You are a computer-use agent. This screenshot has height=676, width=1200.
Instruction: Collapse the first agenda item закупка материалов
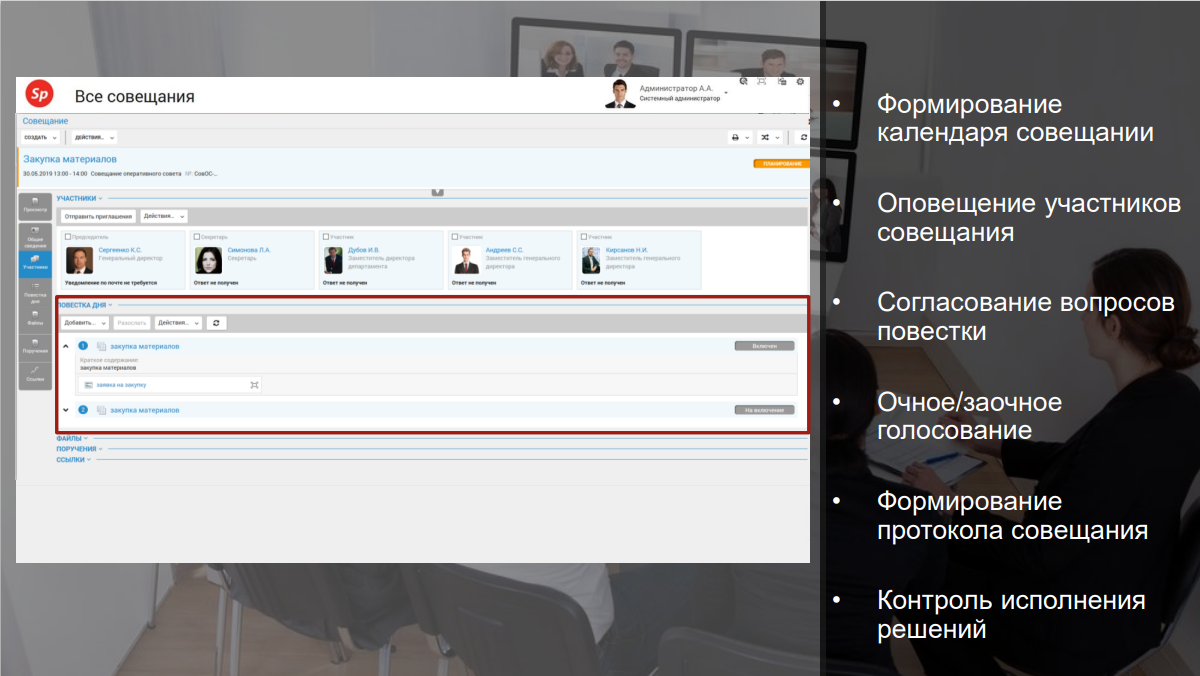tap(66, 346)
